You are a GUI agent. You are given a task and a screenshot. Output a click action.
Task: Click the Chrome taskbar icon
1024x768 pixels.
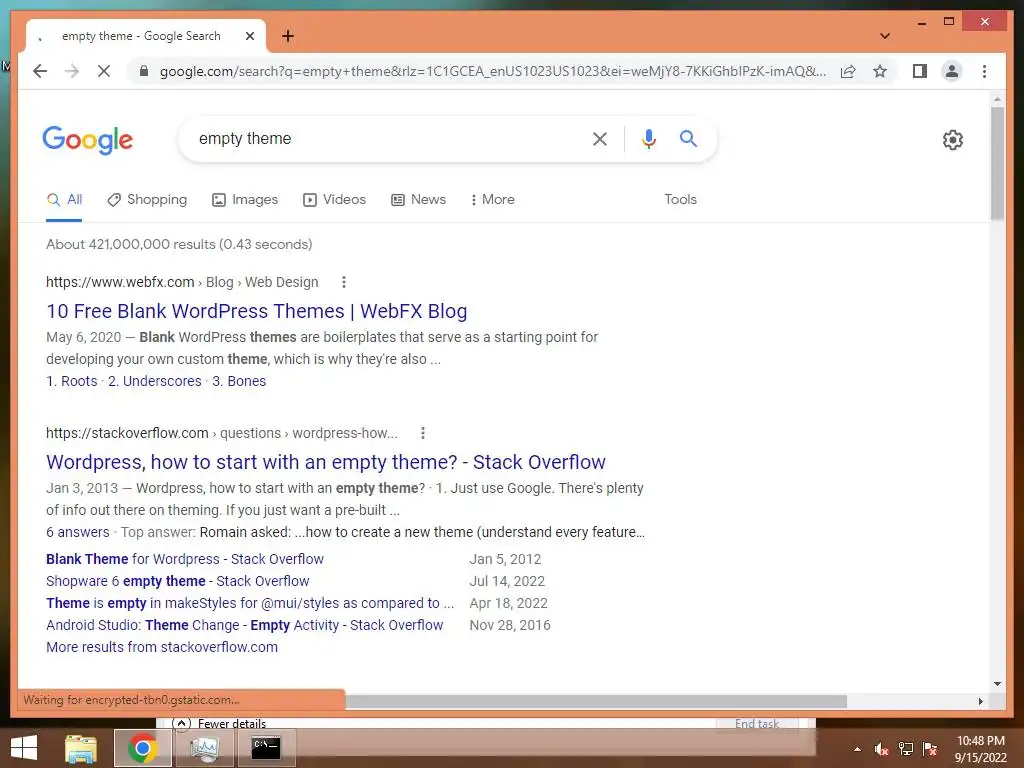tap(142, 748)
